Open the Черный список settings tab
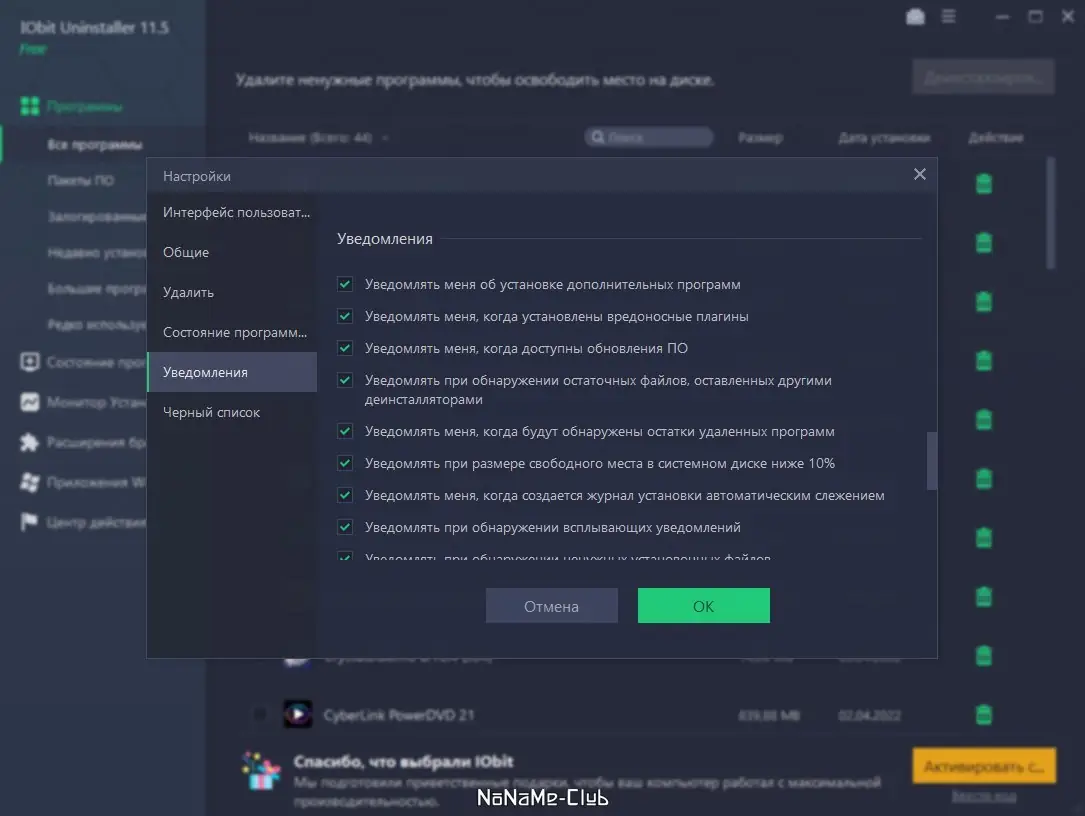 click(x=232, y=412)
